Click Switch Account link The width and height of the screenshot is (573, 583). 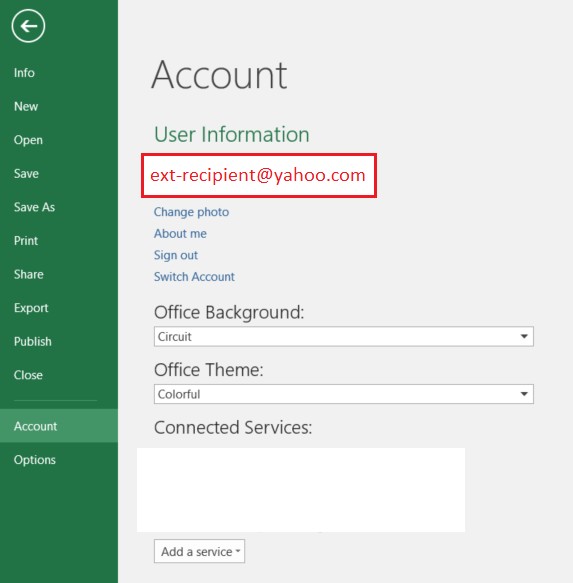[x=194, y=277]
